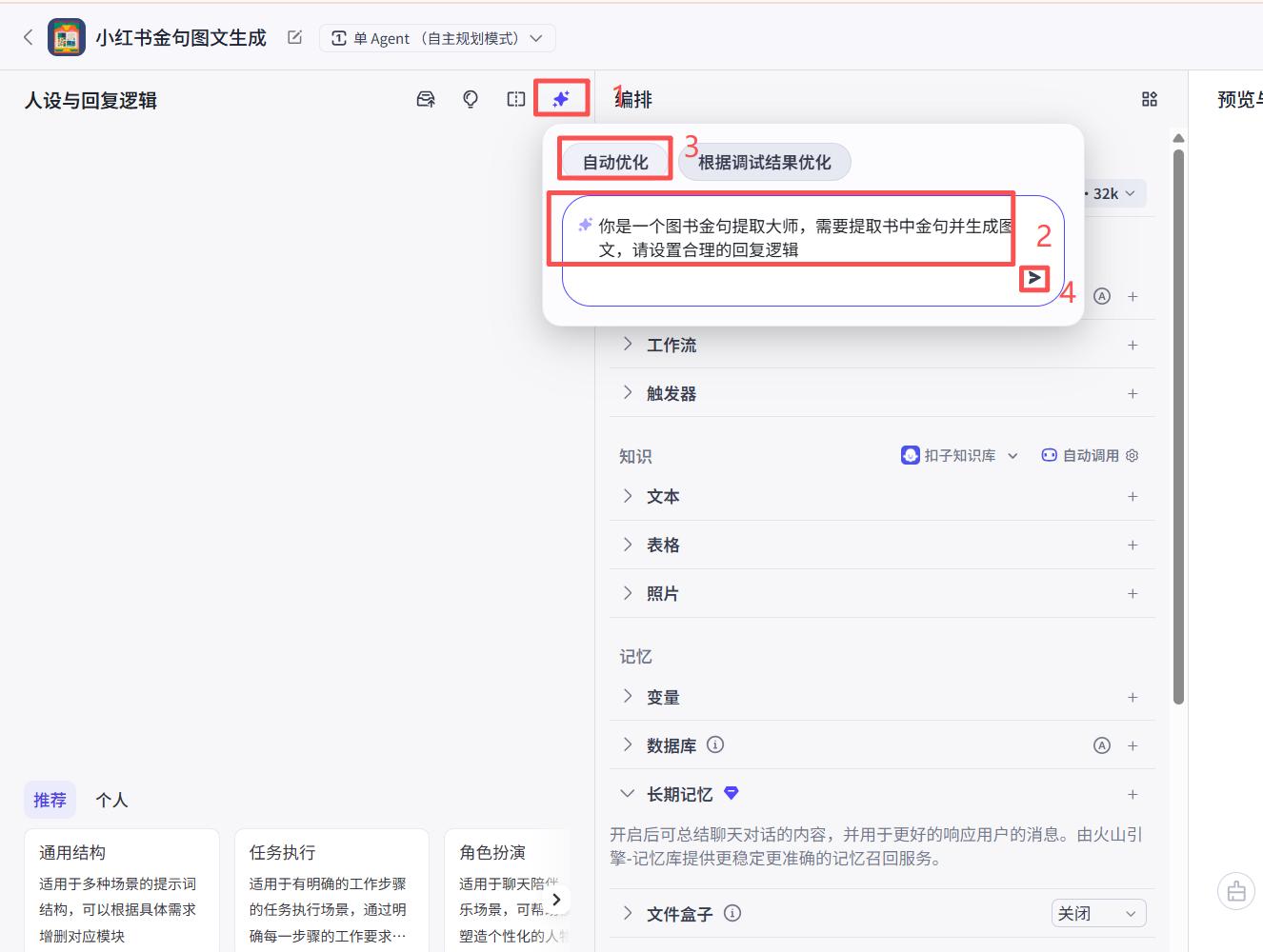Open the 关闭 dropdown next to 文件盒子
Viewport: 1263px width, 952px height.
[x=1097, y=913]
